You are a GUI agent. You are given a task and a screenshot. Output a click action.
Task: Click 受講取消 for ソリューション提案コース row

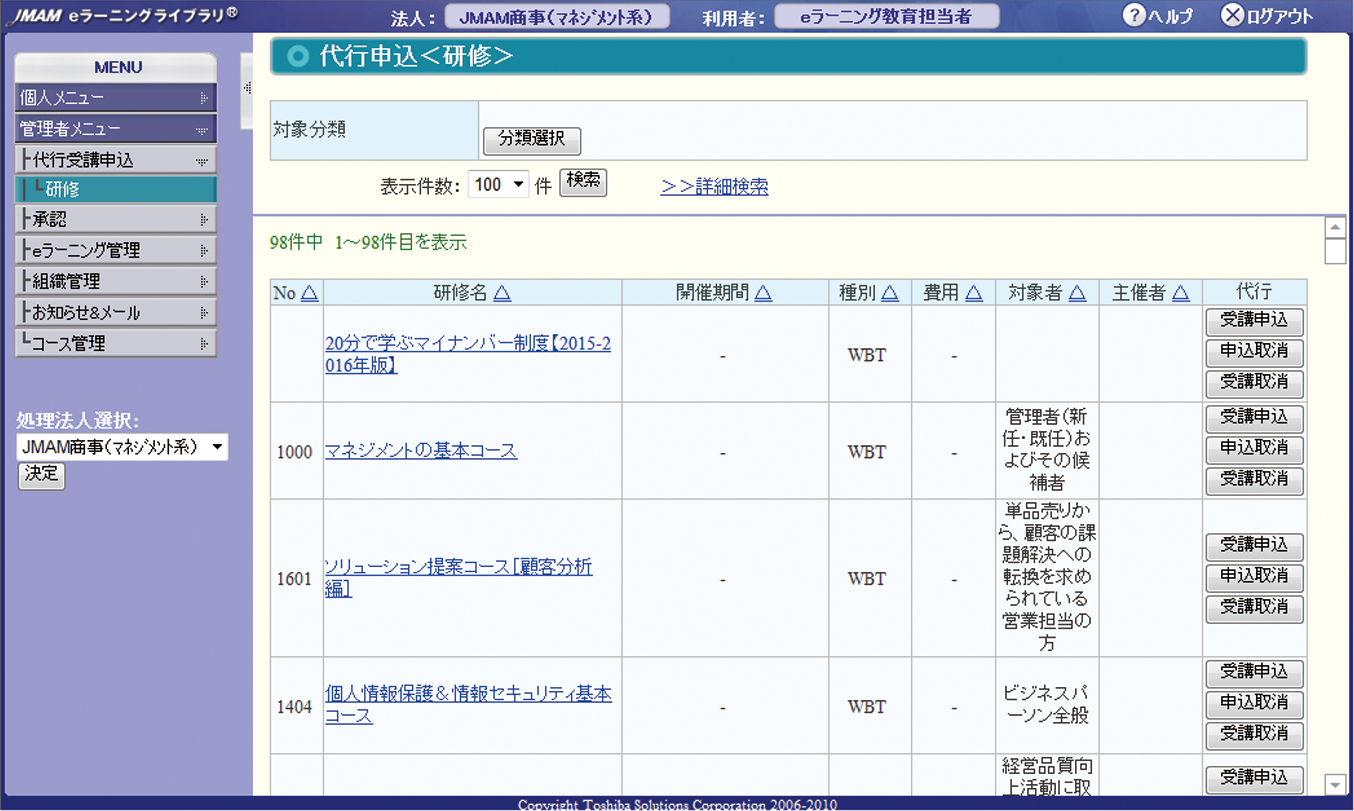click(x=1254, y=608)
